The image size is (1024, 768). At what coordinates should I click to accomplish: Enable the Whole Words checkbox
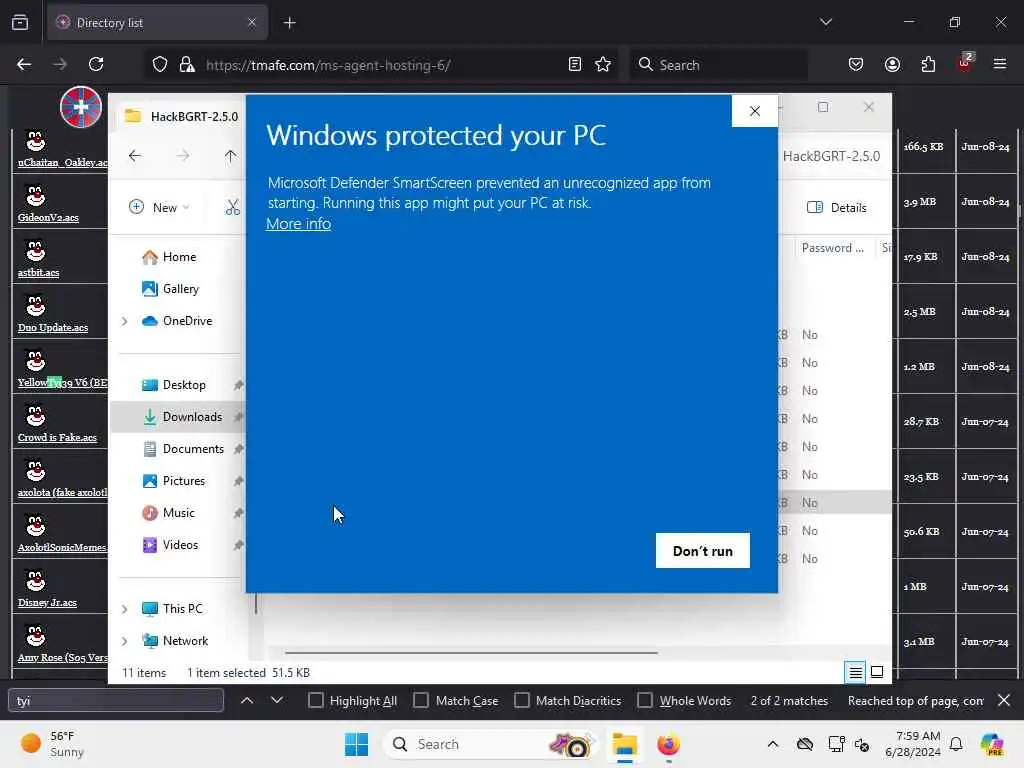click(x=645, y=700)
